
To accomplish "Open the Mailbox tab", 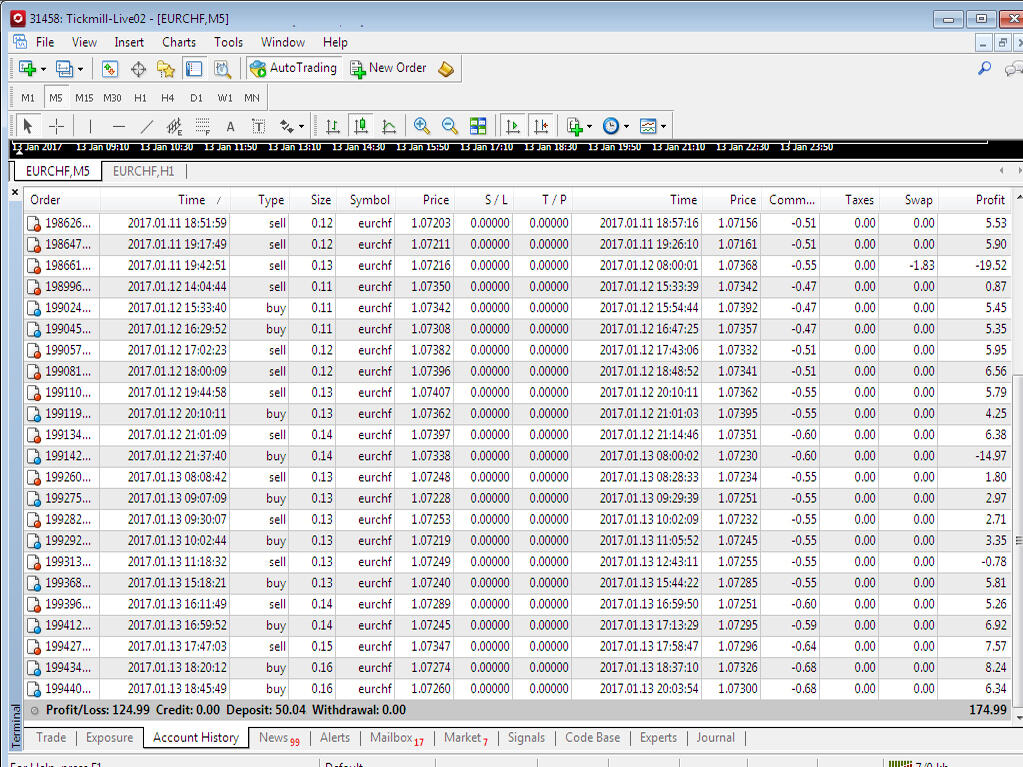I will tap(397, 738).
